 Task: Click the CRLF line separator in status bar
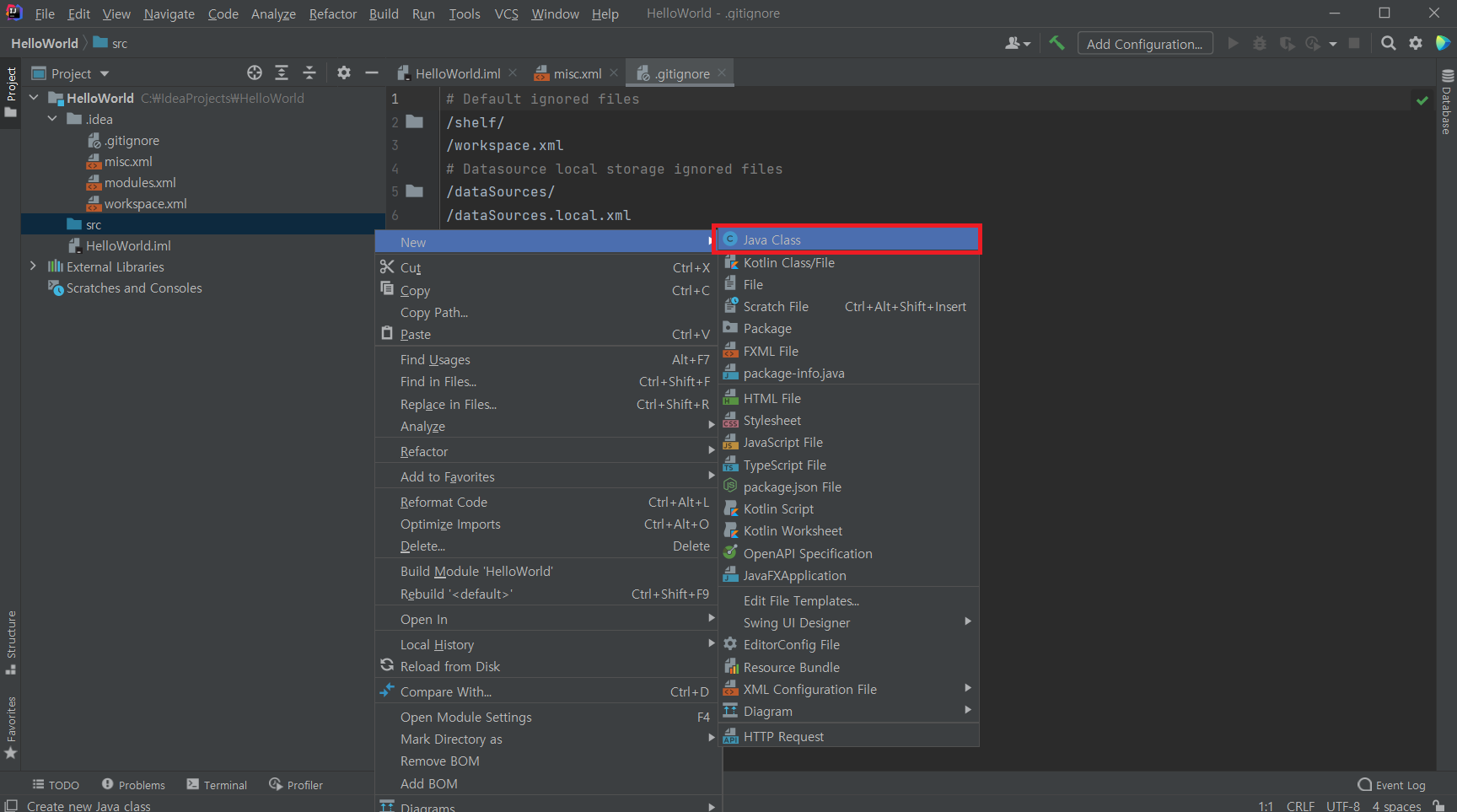(x=1300, y=806)
